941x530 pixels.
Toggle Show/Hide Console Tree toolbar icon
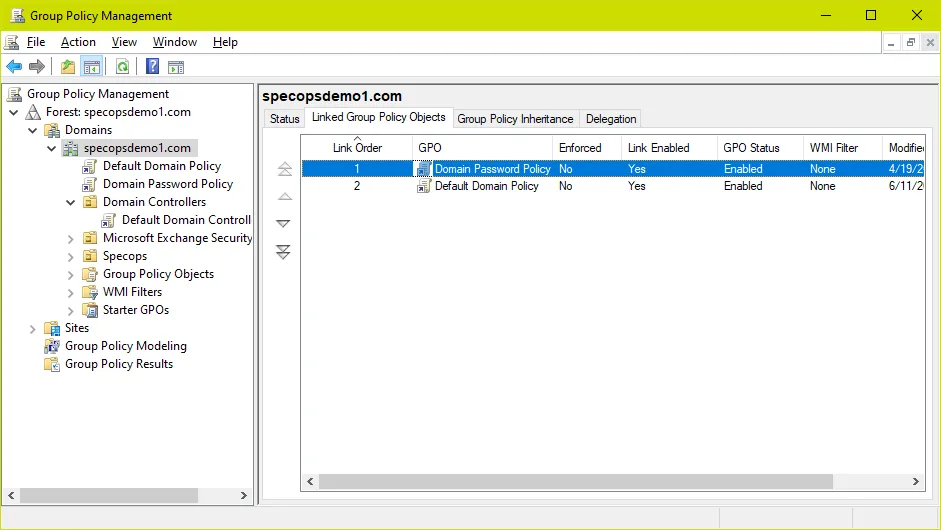(92, 67)
